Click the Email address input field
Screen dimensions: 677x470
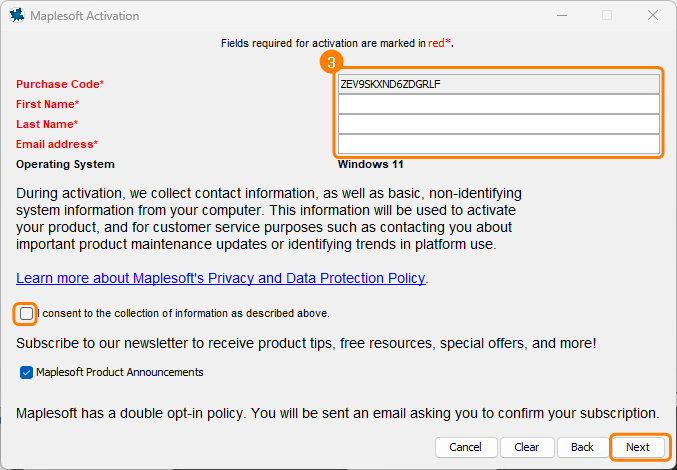click(x=499, y=144)
